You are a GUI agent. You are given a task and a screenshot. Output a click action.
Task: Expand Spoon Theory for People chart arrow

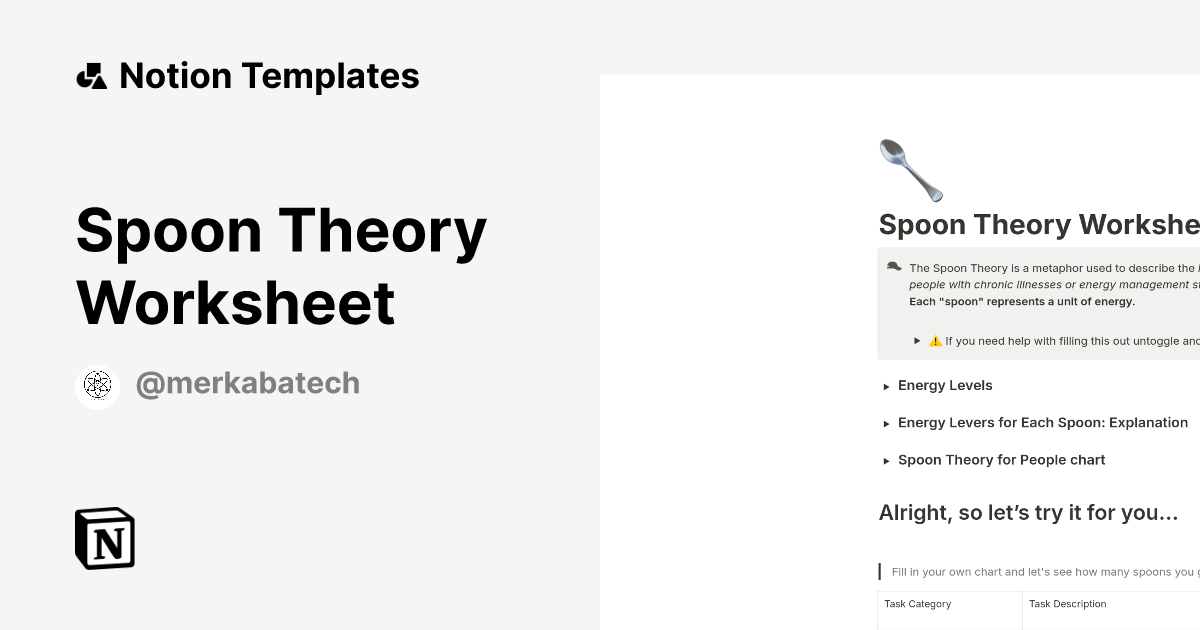click(886, 461)
